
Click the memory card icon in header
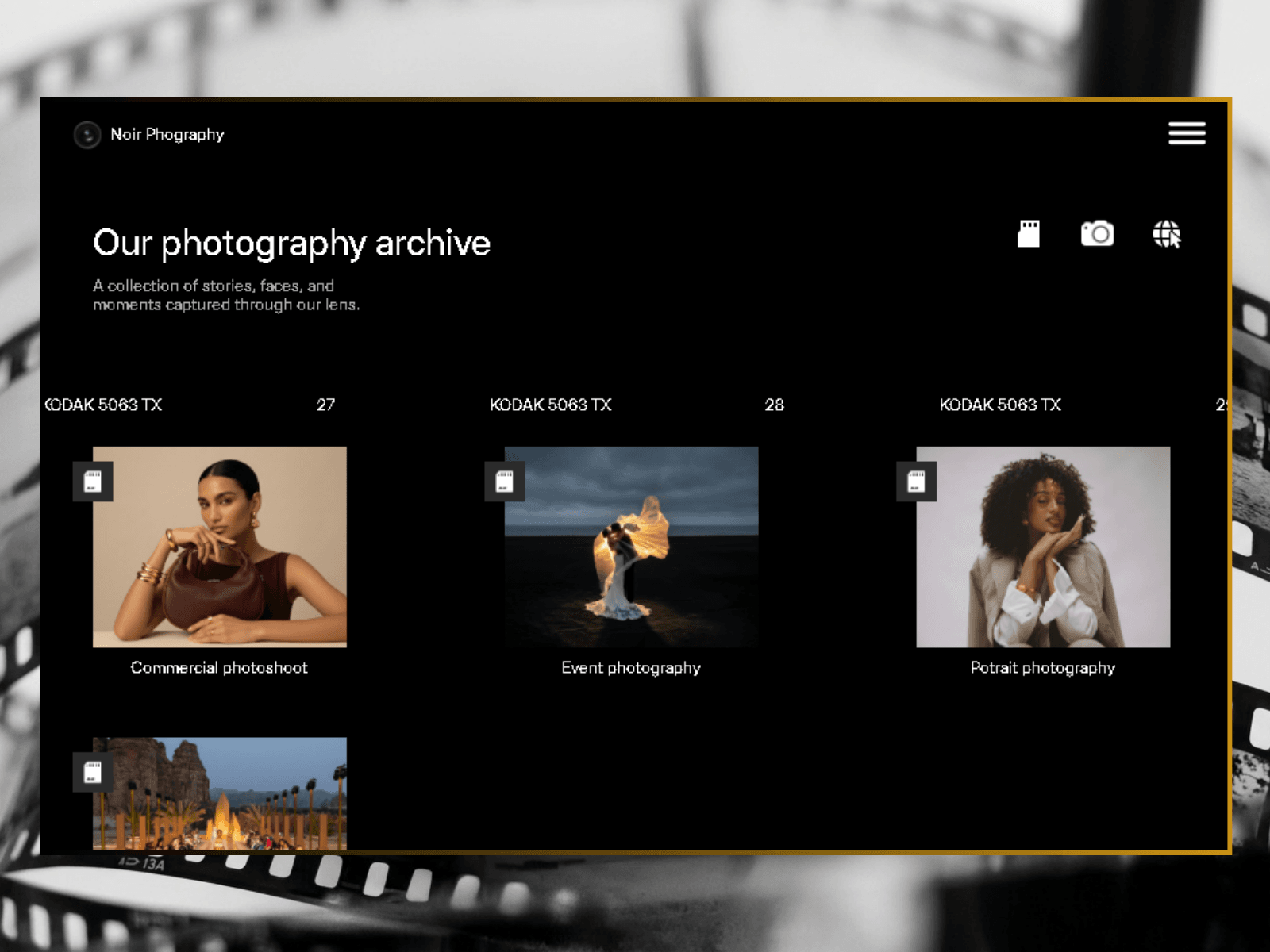[1029, 234]
